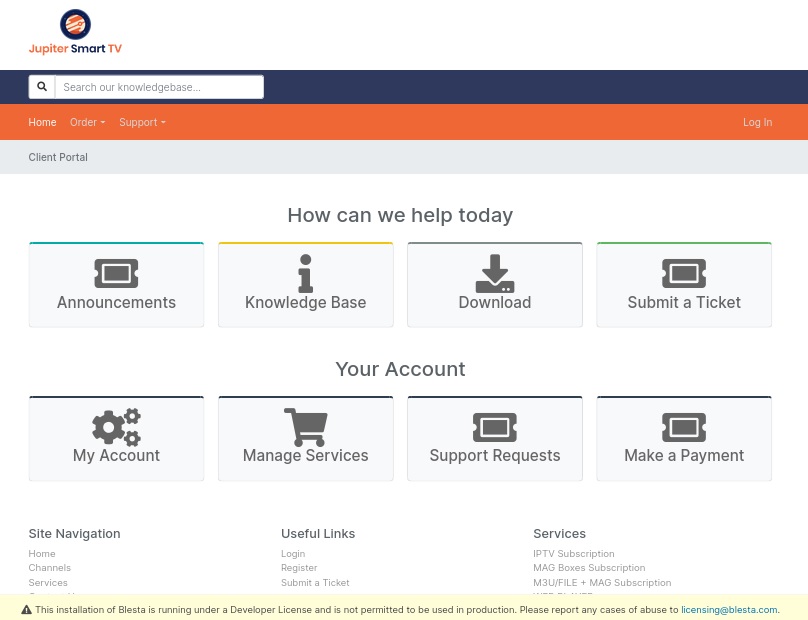Open My Account via gears icon
Screen dimensions: 808x620
116,427
